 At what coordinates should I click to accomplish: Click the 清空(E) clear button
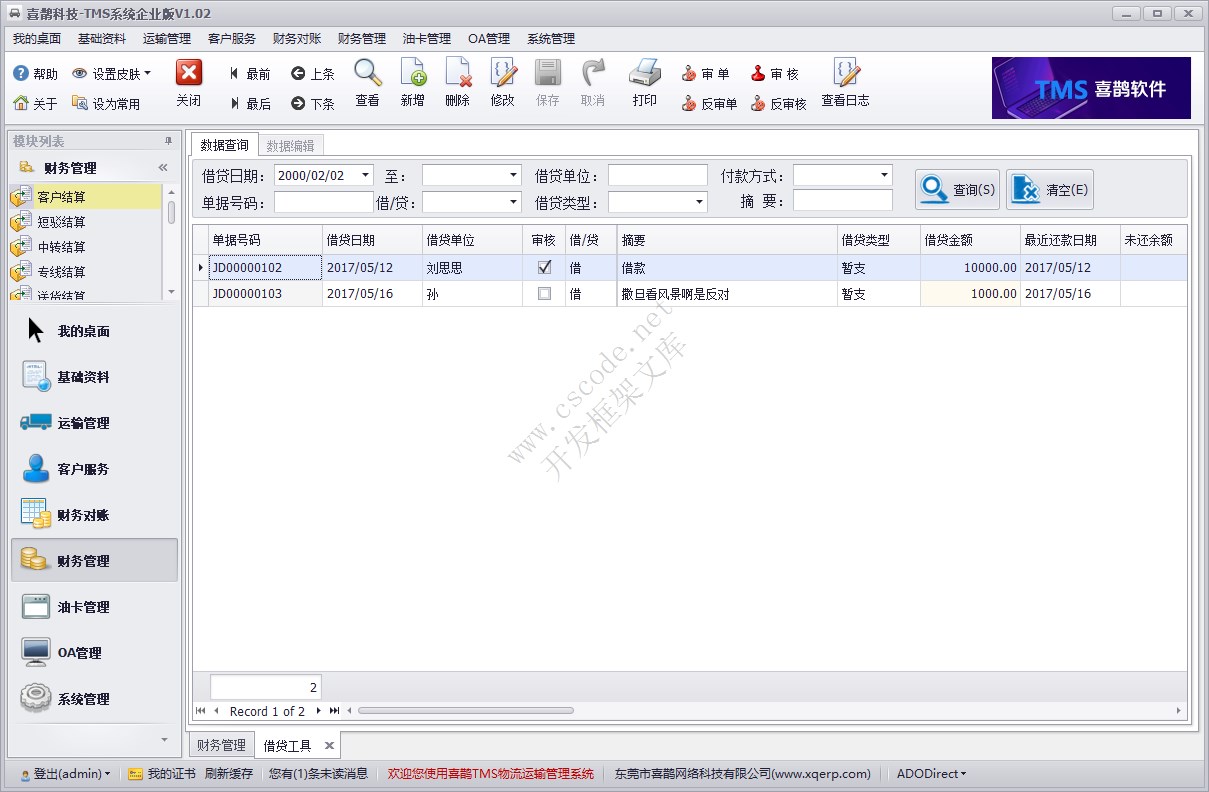[x=1050, y=189]
